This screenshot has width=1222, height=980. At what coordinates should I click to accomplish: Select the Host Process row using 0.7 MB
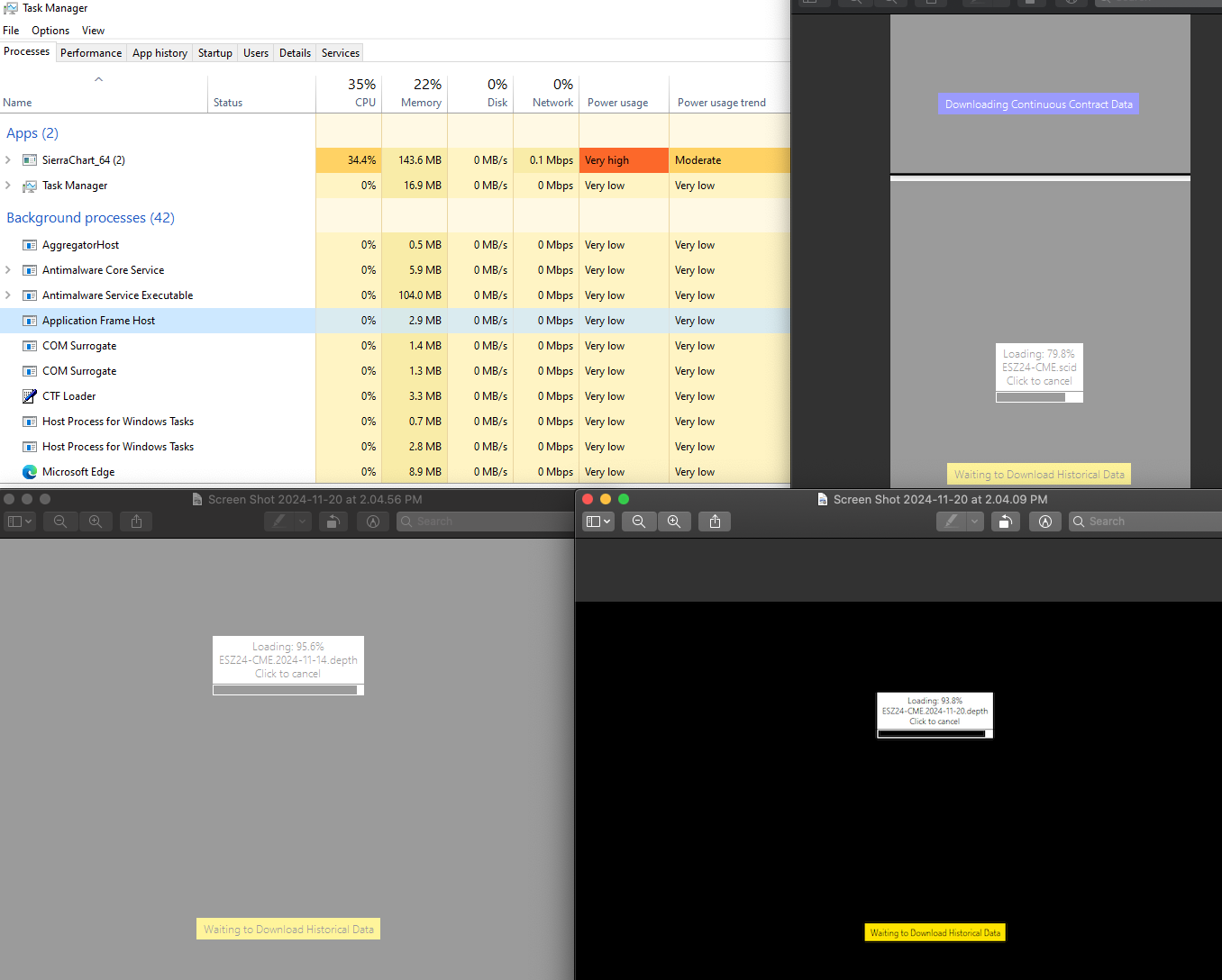[395, 422]
